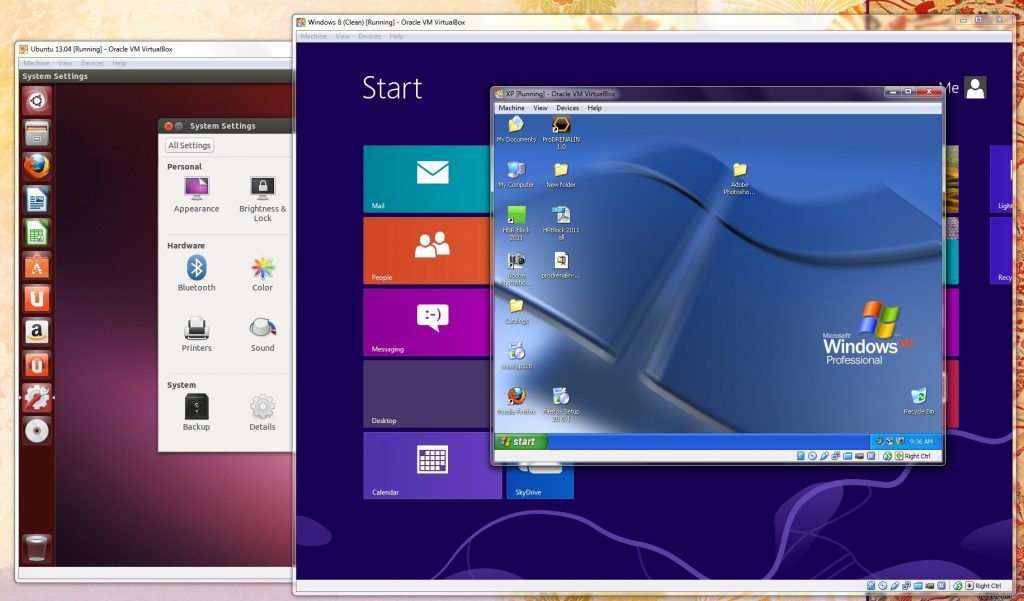Open Ubuntu Software Center from the launcher
Viewport: 1024px width, 601px height.
[x=37, y=266]
